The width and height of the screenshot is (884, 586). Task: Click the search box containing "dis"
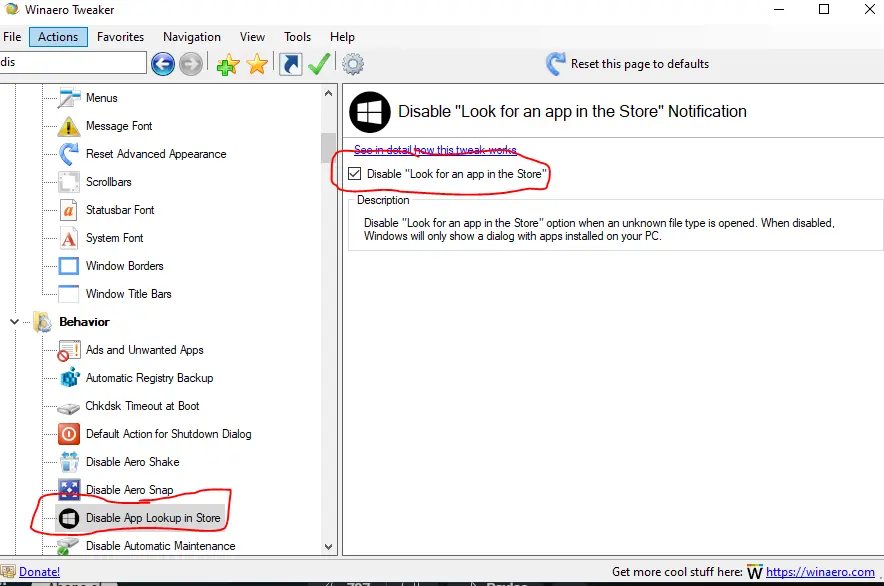pos(73,63)
